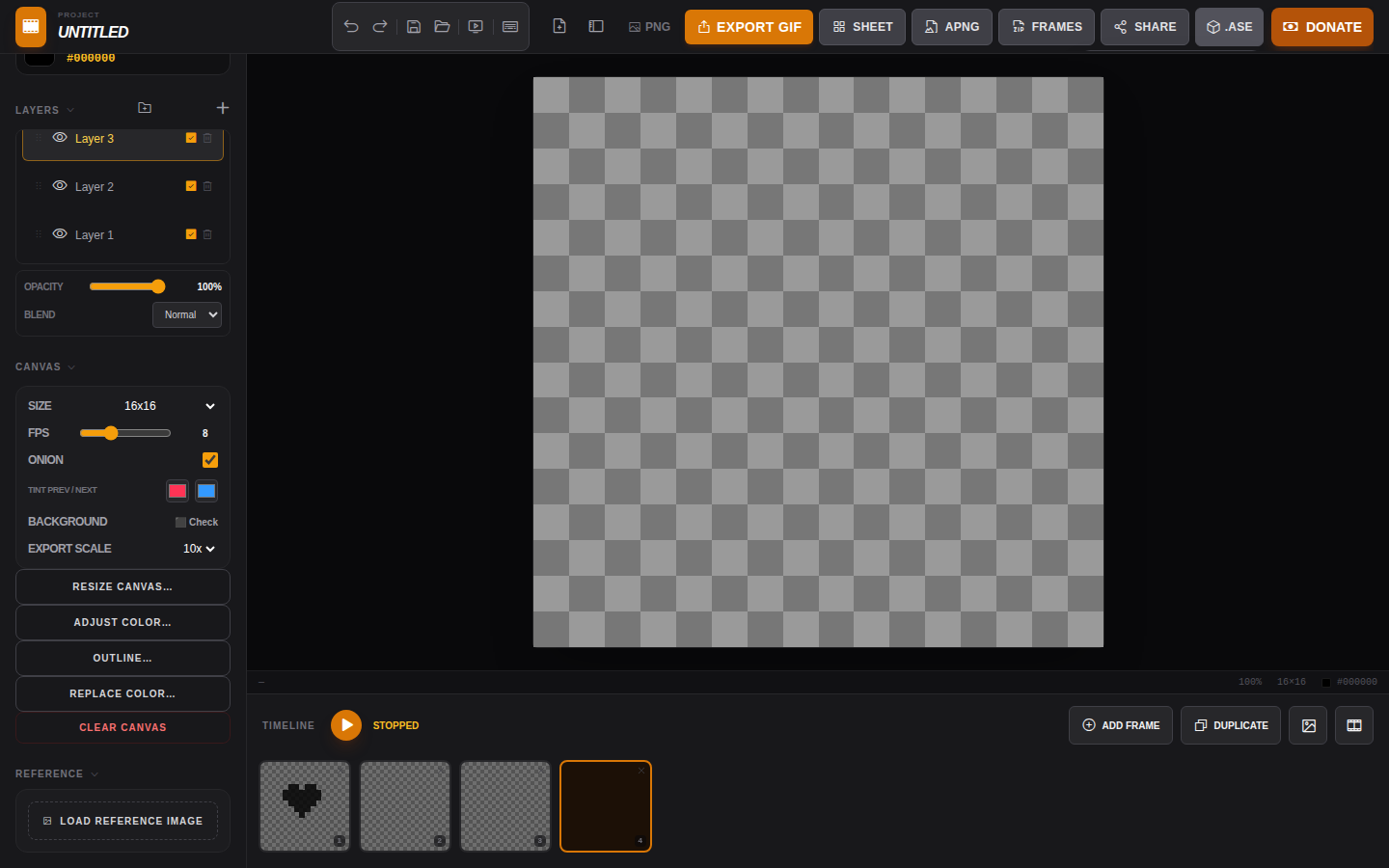Image resolution: width=1389 pixels, height=868 pixels.
Task: Delete Layer 2 with its trash icon
Action: [207, 186]
